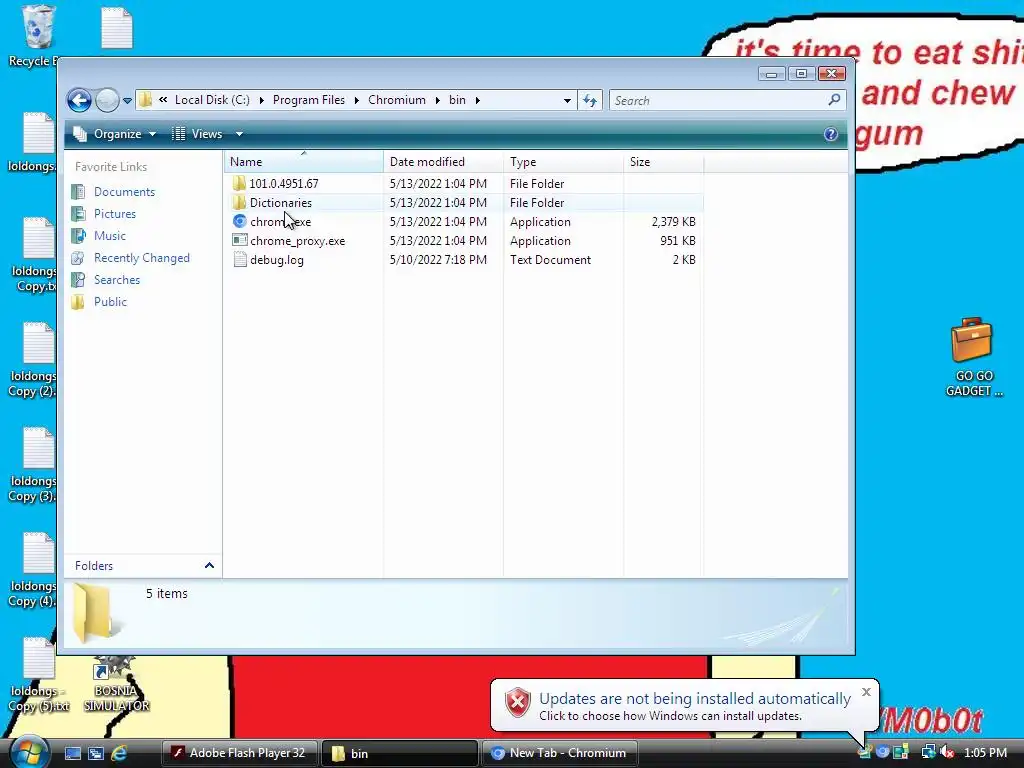Viewport: 1024px width, 768px height.
Task: Select BOSNIA SIMULATOR desktop shortcut
Action: (116, 684)
